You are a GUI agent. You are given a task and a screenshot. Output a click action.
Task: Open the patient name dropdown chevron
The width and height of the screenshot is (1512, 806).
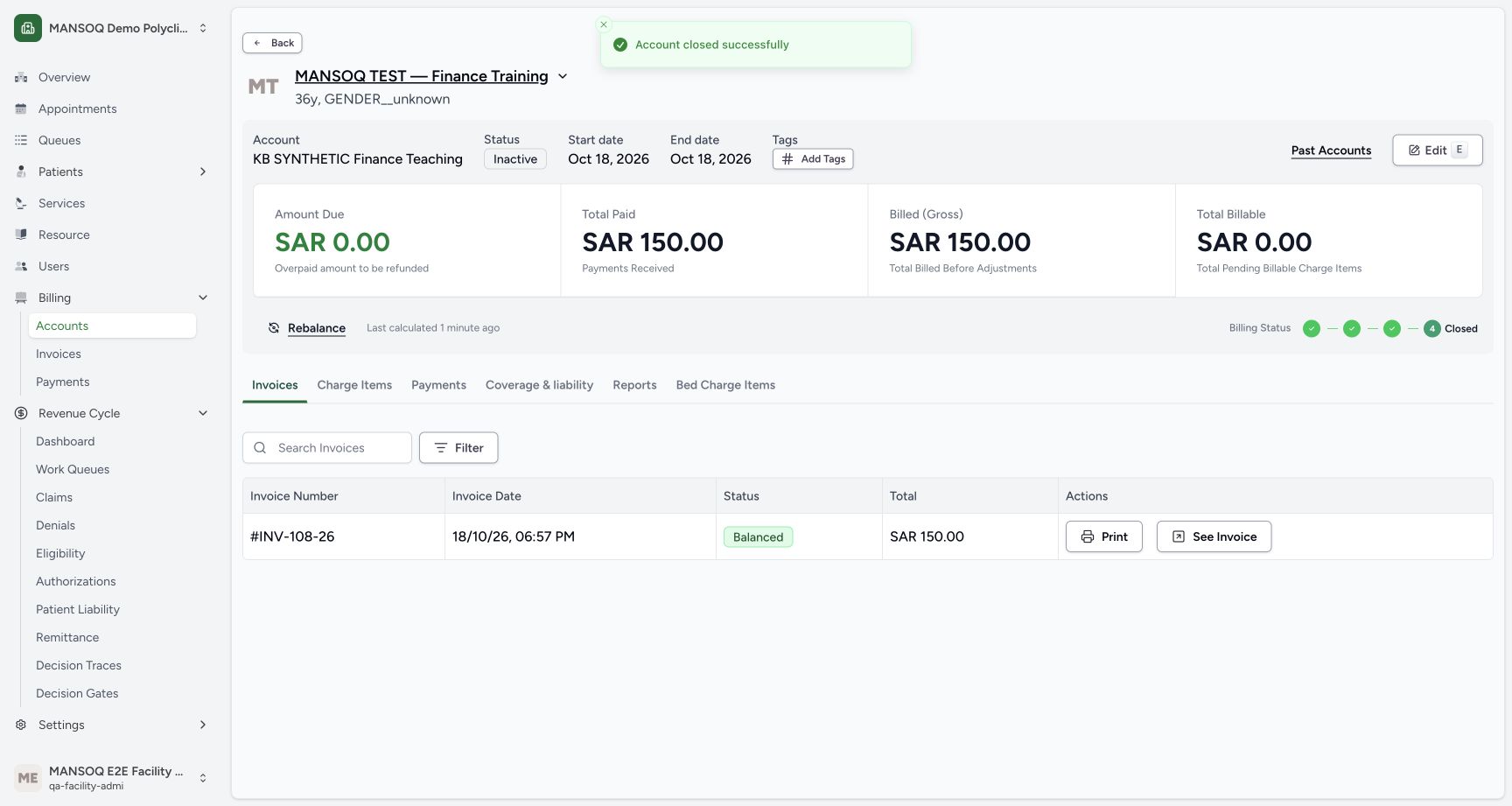[x=563, y=77]
